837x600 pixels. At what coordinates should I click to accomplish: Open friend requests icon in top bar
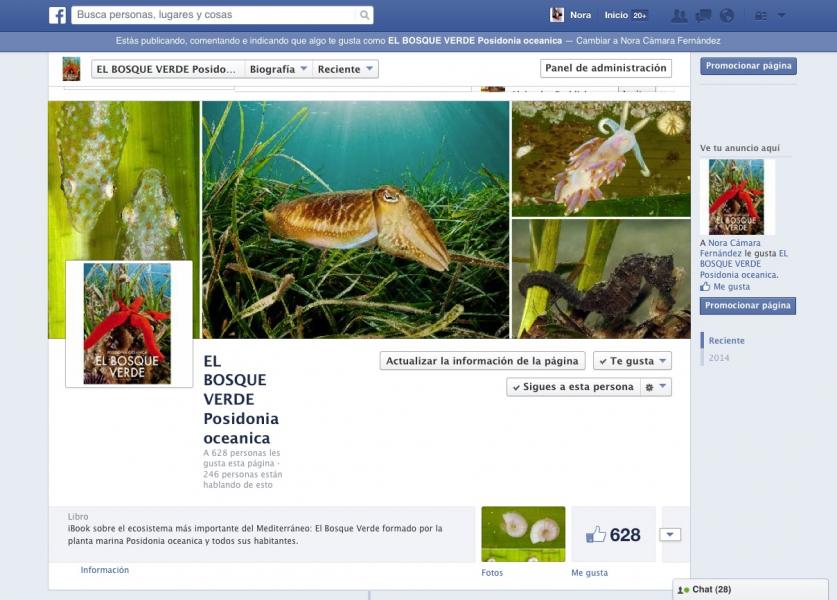tap(680, 15)
